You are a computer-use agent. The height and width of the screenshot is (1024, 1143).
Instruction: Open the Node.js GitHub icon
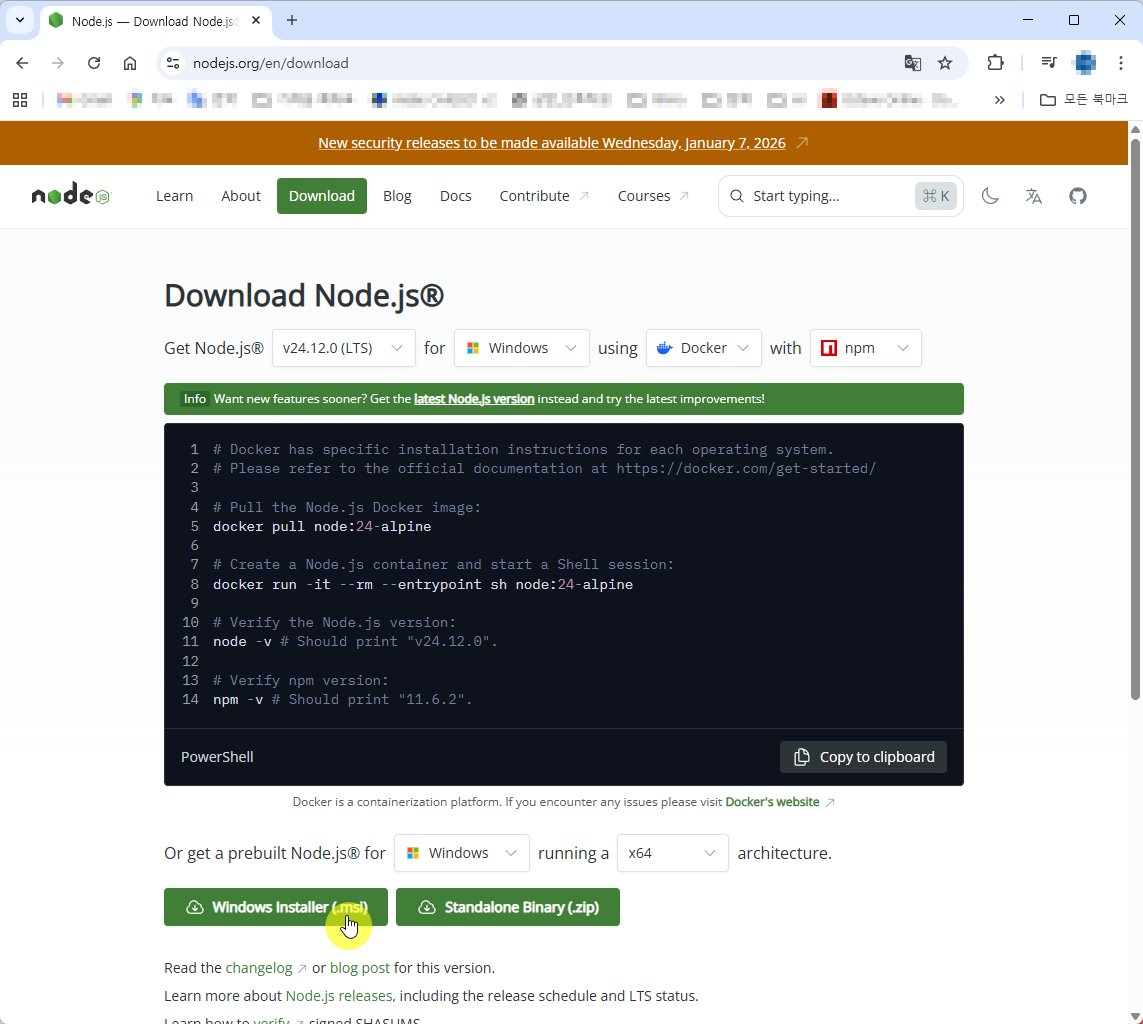tap(1077, 196)
